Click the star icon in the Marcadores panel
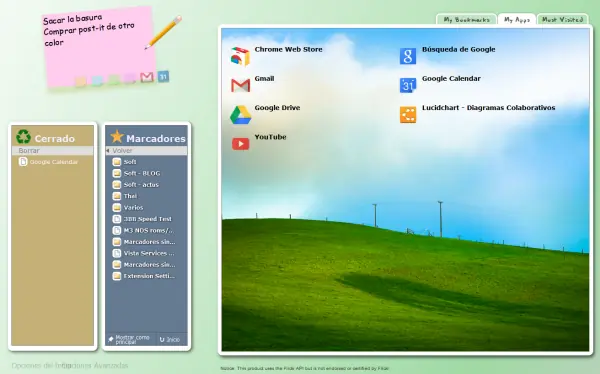The image size is (600, 374). (117, 136)
